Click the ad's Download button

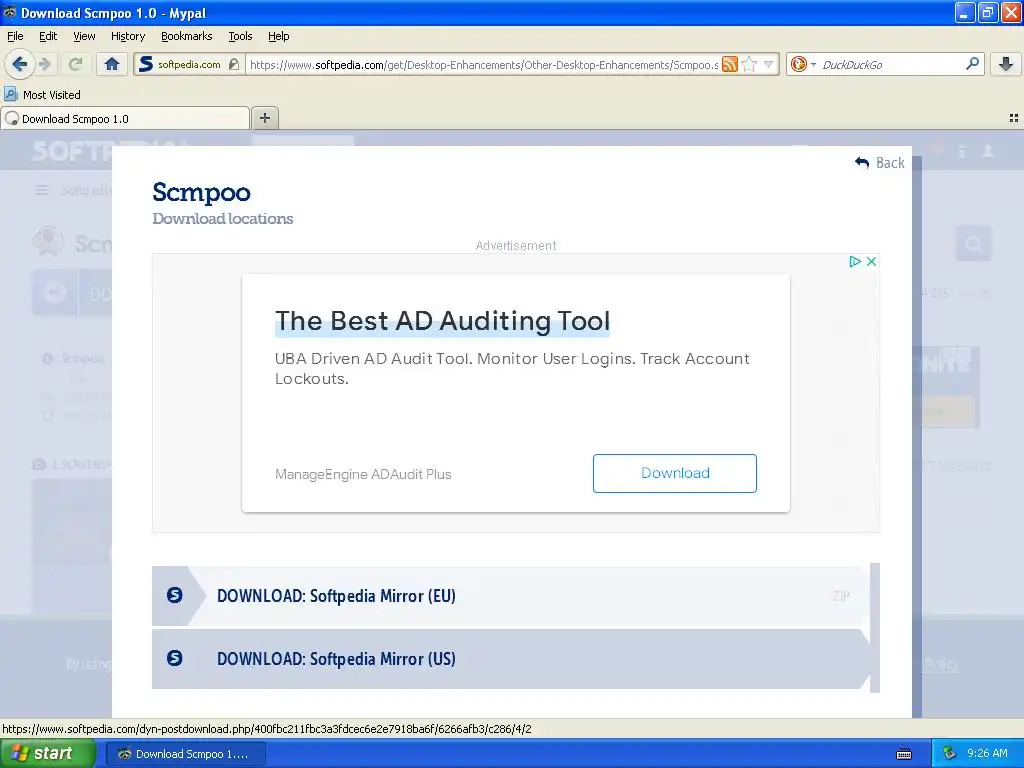[x=675, y=473]
